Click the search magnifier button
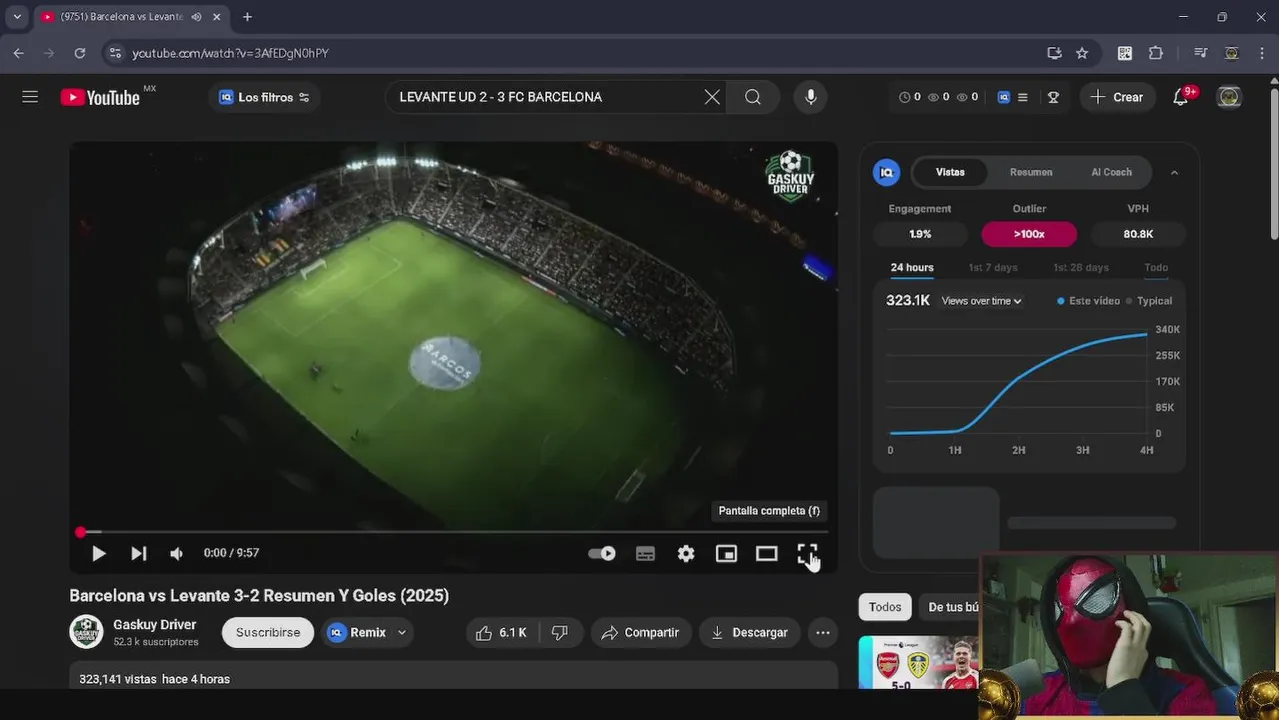Image resolution: width=1279 pixels, height=720 pixels. (x=753, y=97)
